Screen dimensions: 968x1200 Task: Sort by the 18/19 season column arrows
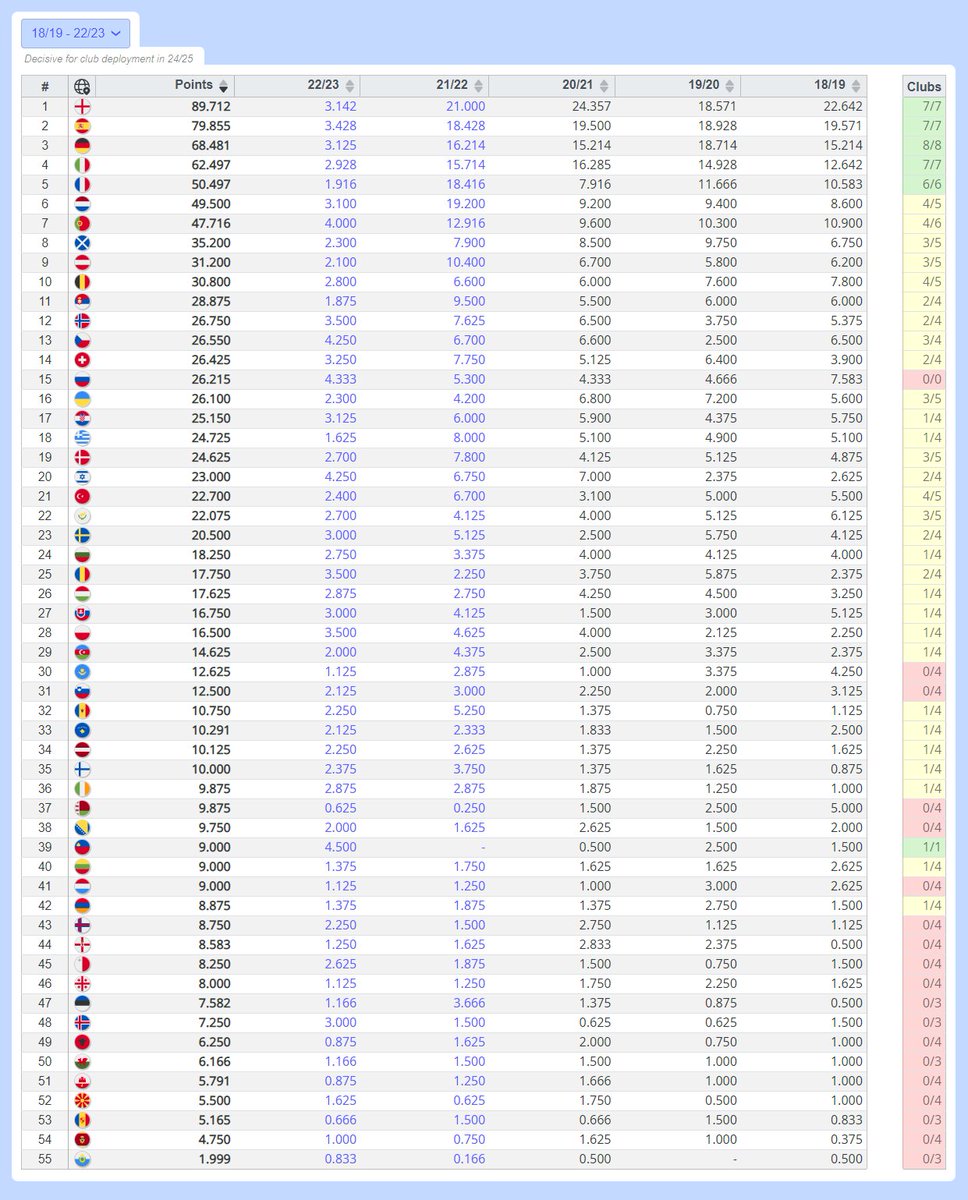pos(856,86)
